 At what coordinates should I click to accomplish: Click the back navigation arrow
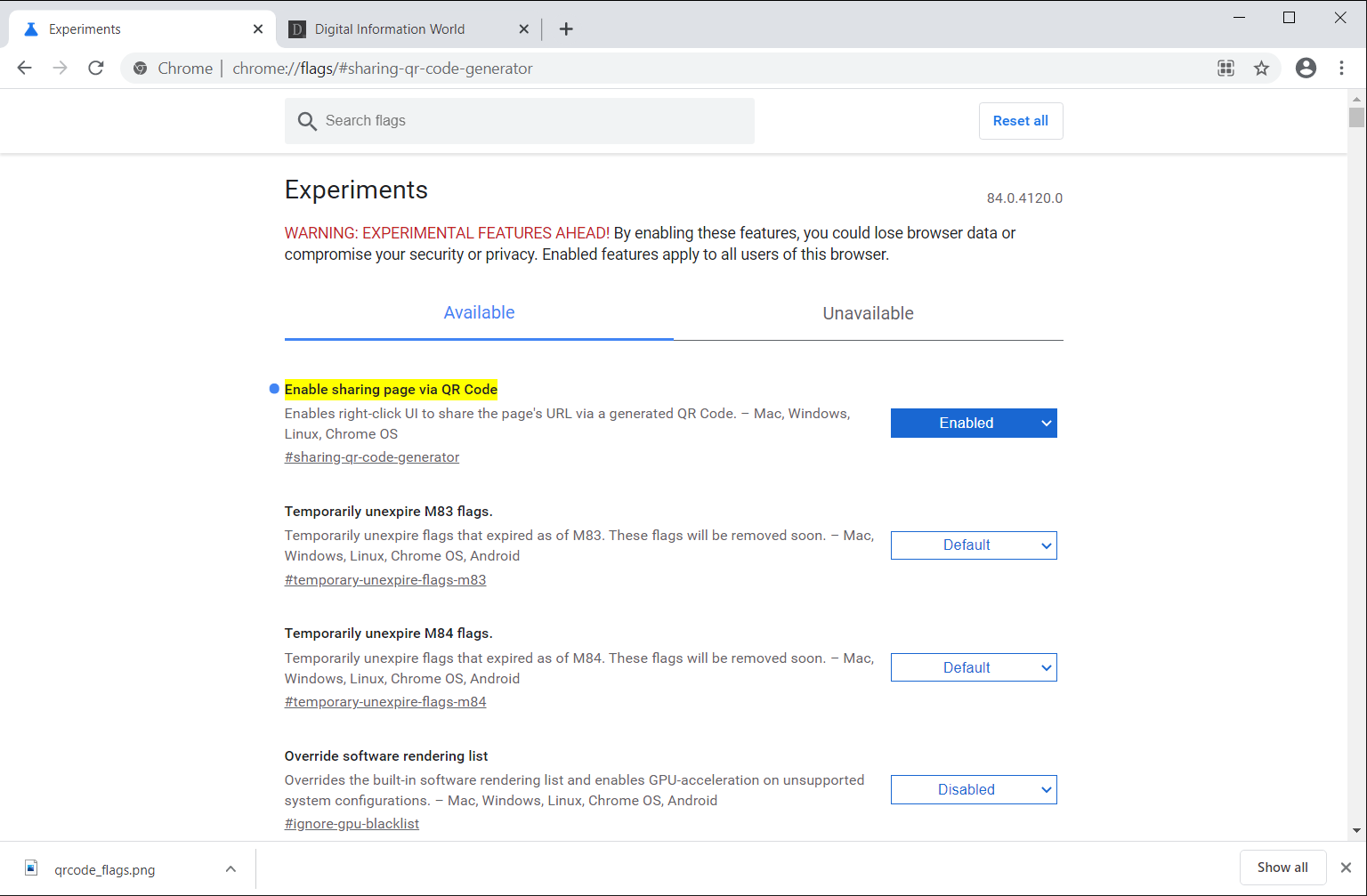[x=25, y=69]
